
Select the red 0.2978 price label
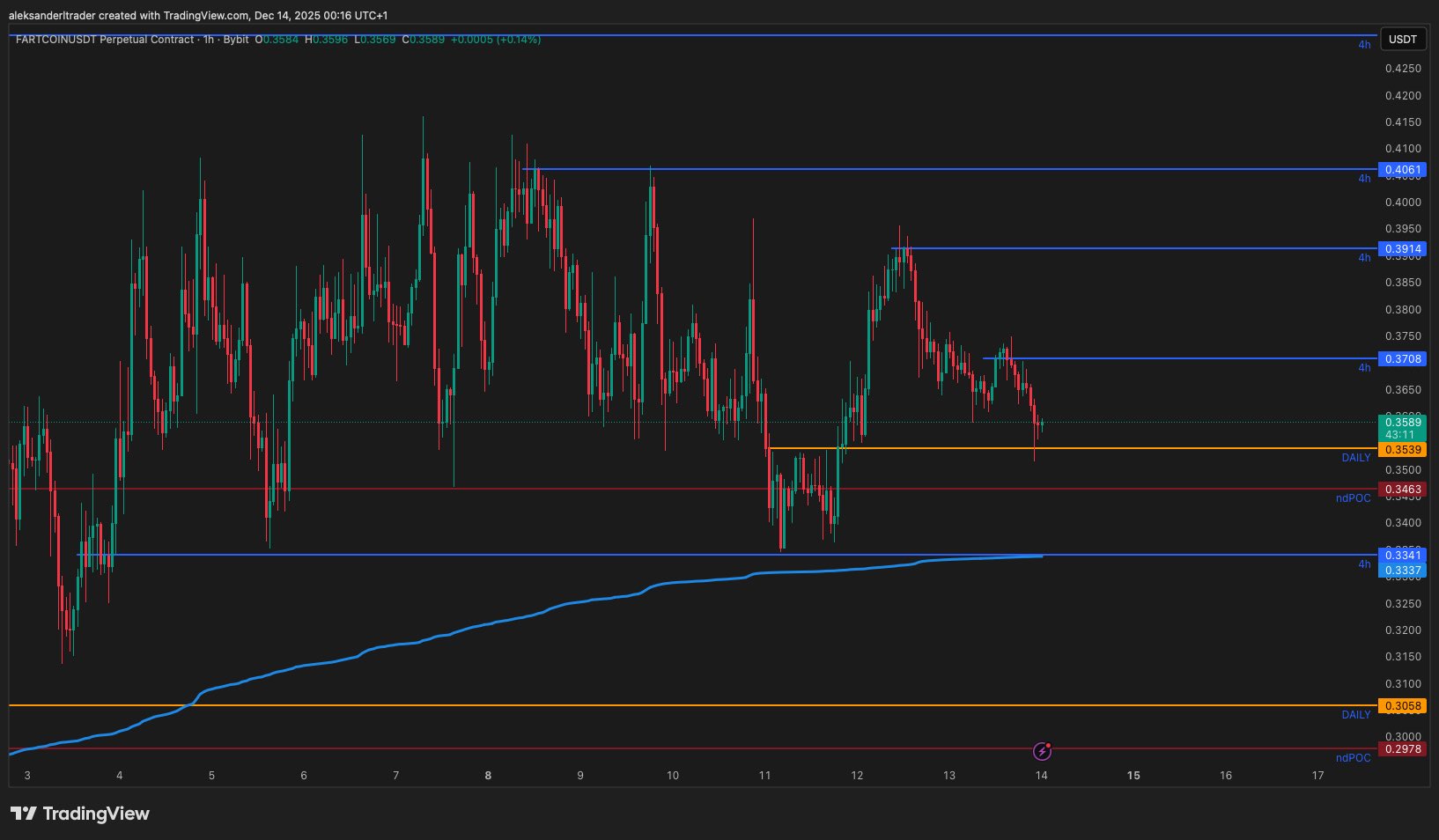[1402, 749]
